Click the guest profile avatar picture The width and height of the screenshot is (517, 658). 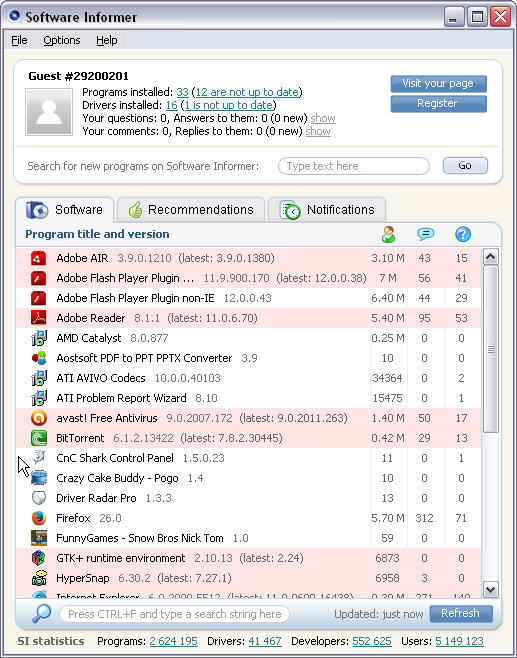(x=49, y=112)
